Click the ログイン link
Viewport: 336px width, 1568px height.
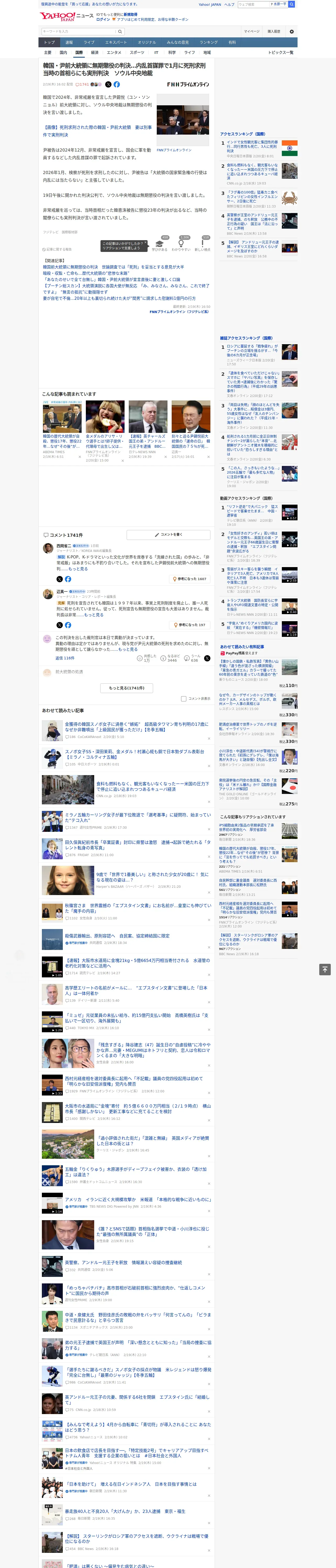click(103, 20)
